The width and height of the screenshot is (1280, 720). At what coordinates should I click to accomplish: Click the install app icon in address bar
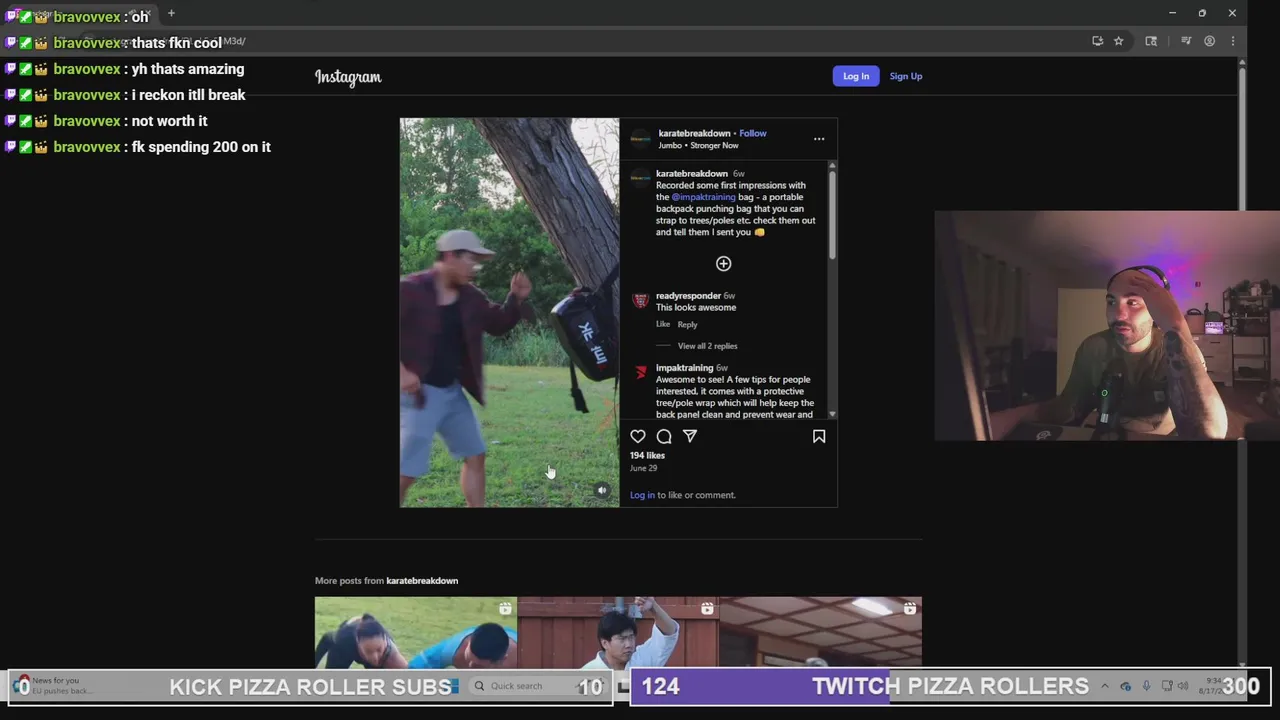[x=1098, y=41]
